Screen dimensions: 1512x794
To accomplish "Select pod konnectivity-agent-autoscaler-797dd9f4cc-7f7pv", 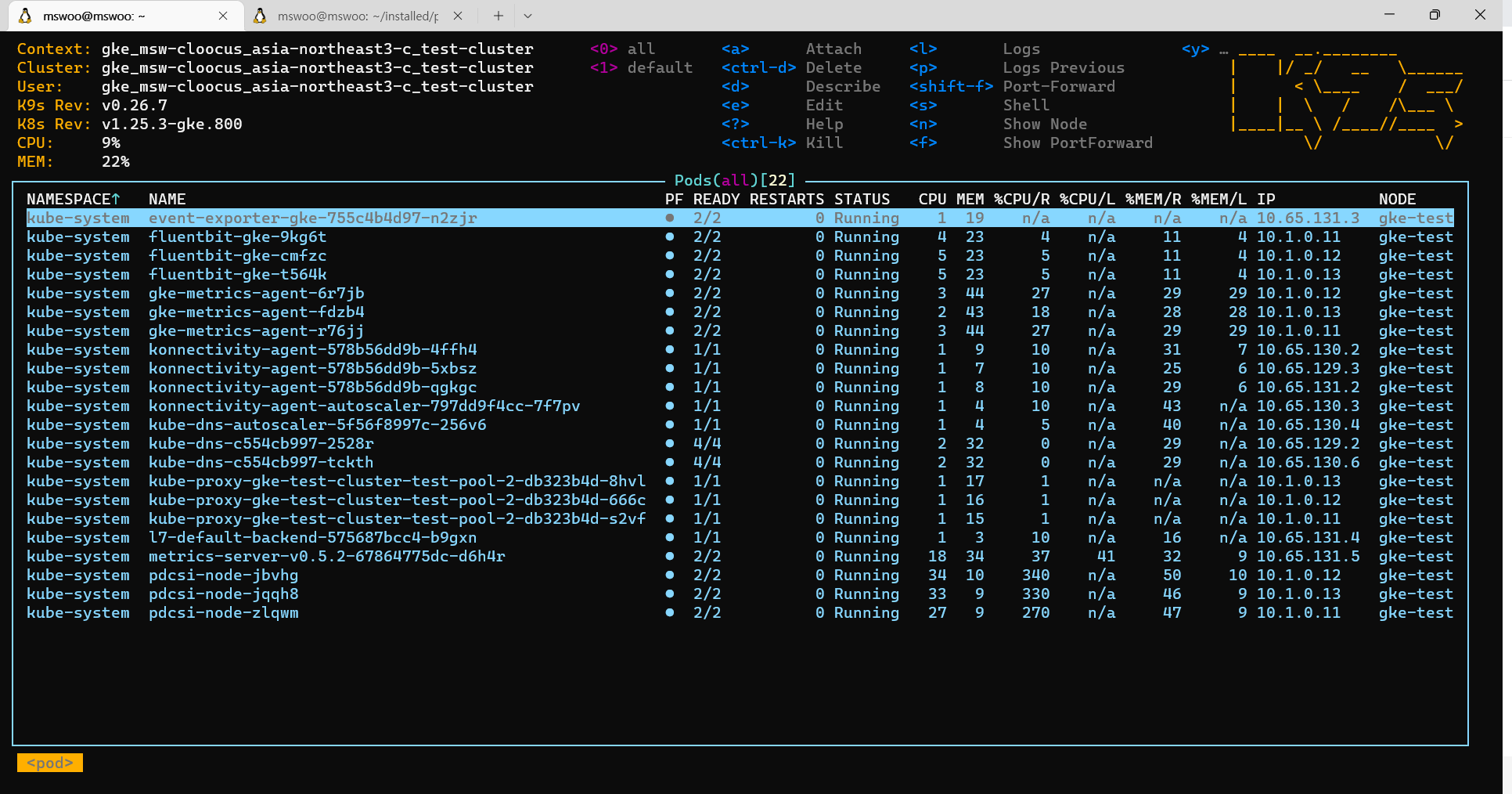I will pos(740,406).
